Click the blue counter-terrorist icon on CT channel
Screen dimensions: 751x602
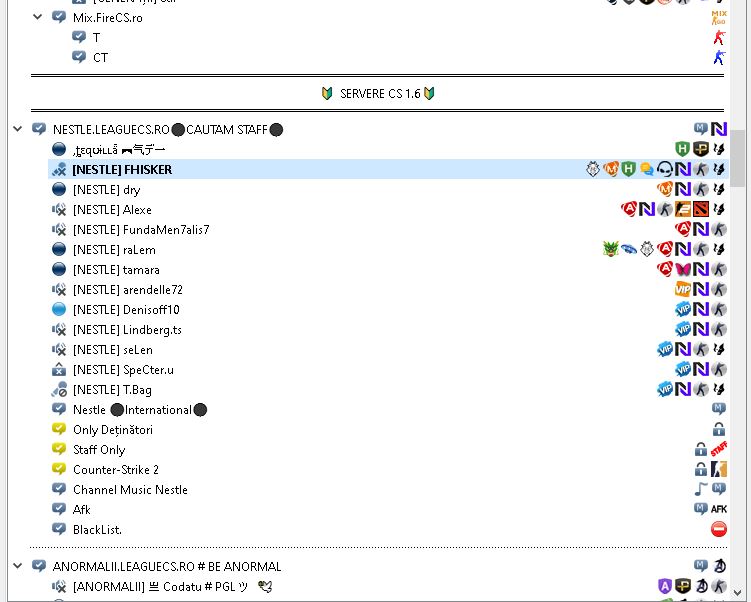click(719, 57)
